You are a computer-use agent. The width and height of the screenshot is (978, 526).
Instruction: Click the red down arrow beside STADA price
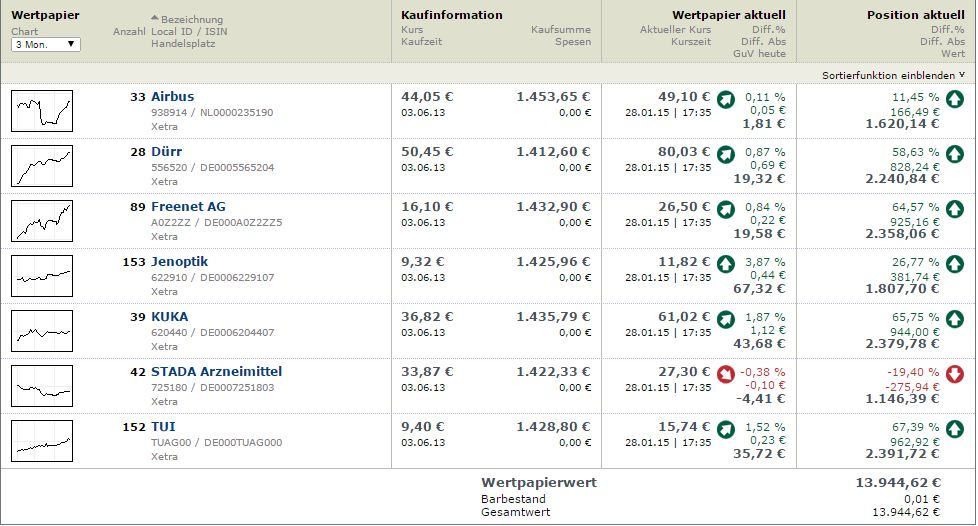(x=726, y=374)
